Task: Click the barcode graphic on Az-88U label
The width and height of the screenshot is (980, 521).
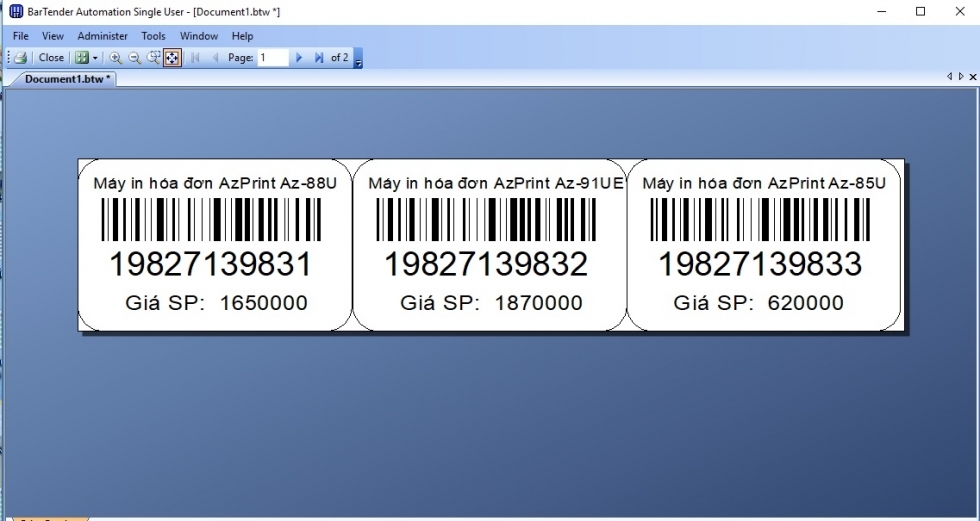Action: [x=211, y=219]
